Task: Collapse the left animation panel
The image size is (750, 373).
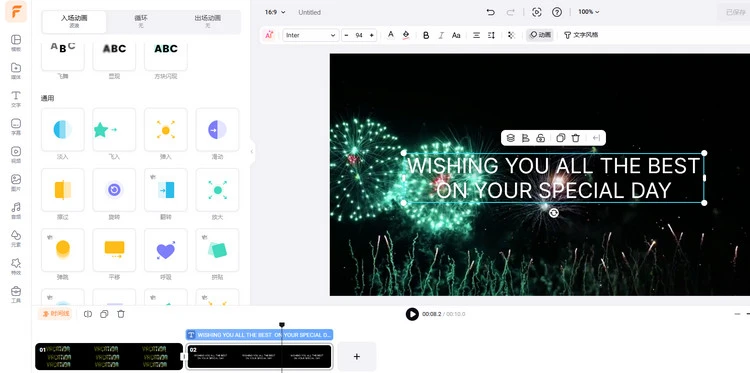Action: pos(252,152)
